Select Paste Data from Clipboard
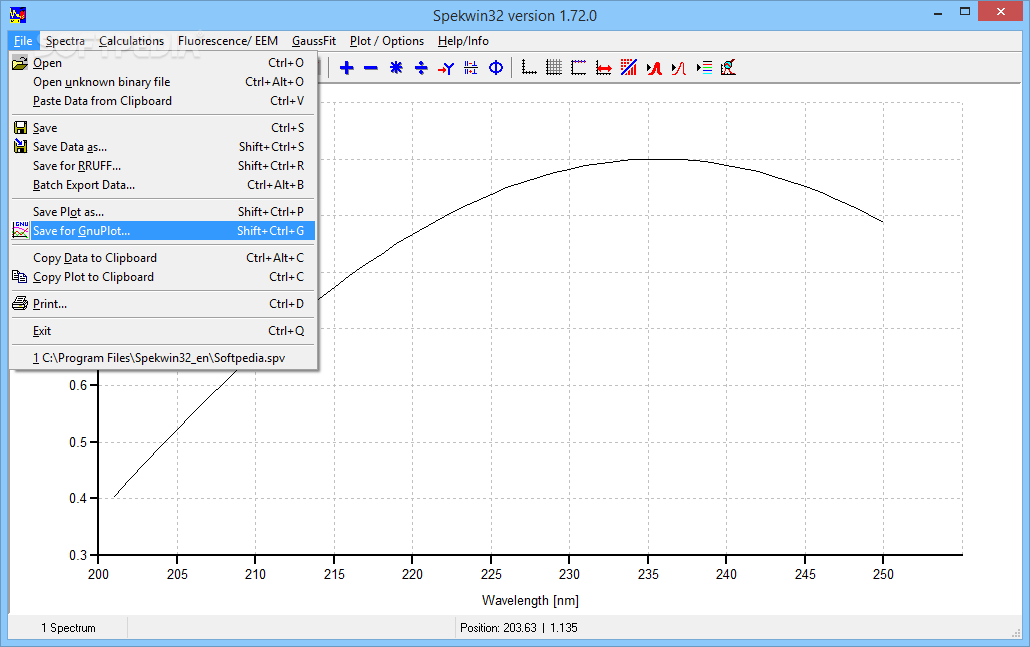 point(163,101)
